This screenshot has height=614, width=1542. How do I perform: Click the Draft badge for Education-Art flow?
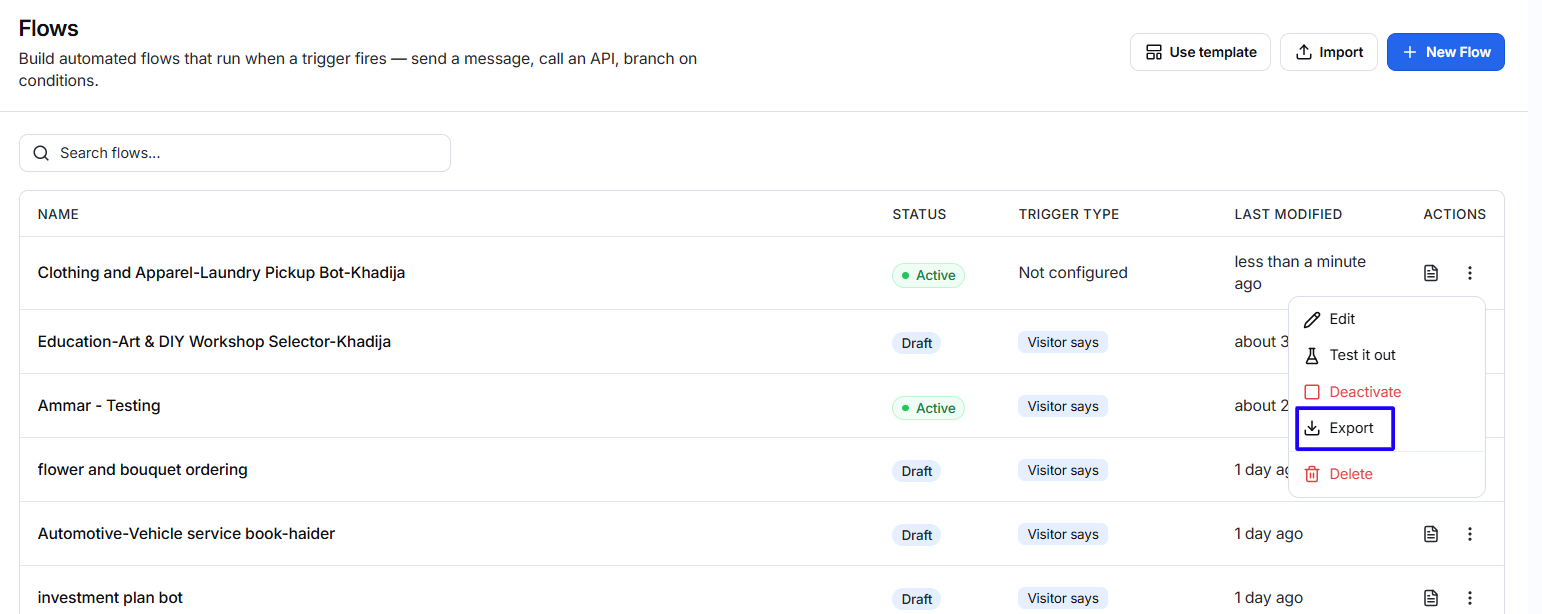tap(916, 343)
